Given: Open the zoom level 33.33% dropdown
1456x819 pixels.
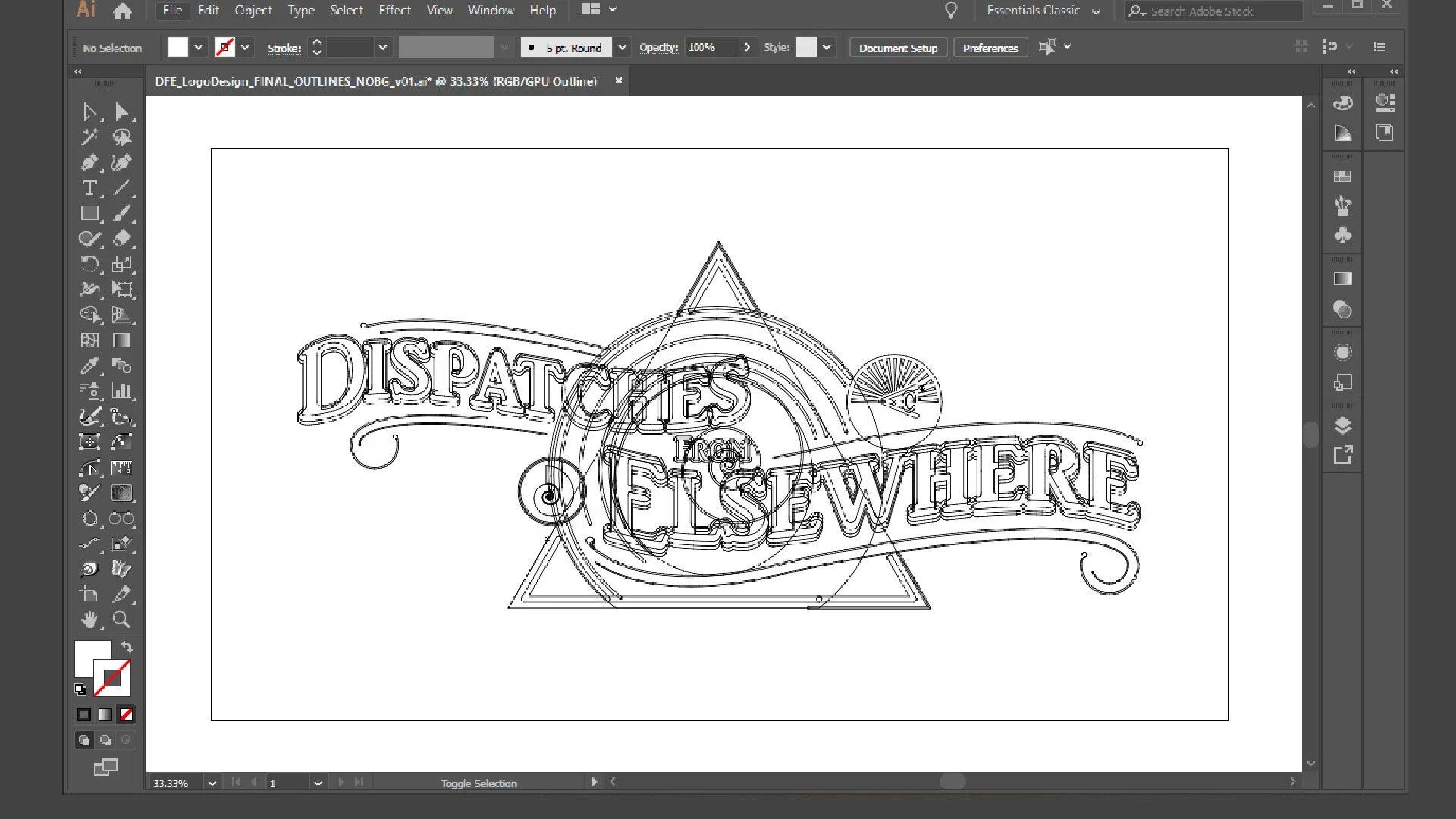Looking at the screenshot, I should point(212,783).
